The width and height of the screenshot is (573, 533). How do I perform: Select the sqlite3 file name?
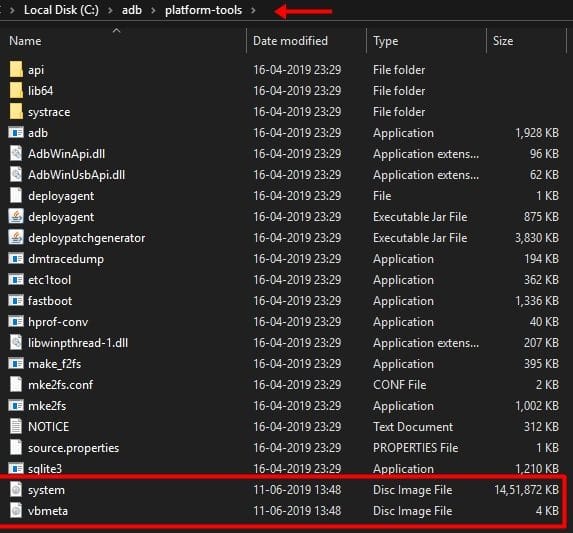click(45, 468)
